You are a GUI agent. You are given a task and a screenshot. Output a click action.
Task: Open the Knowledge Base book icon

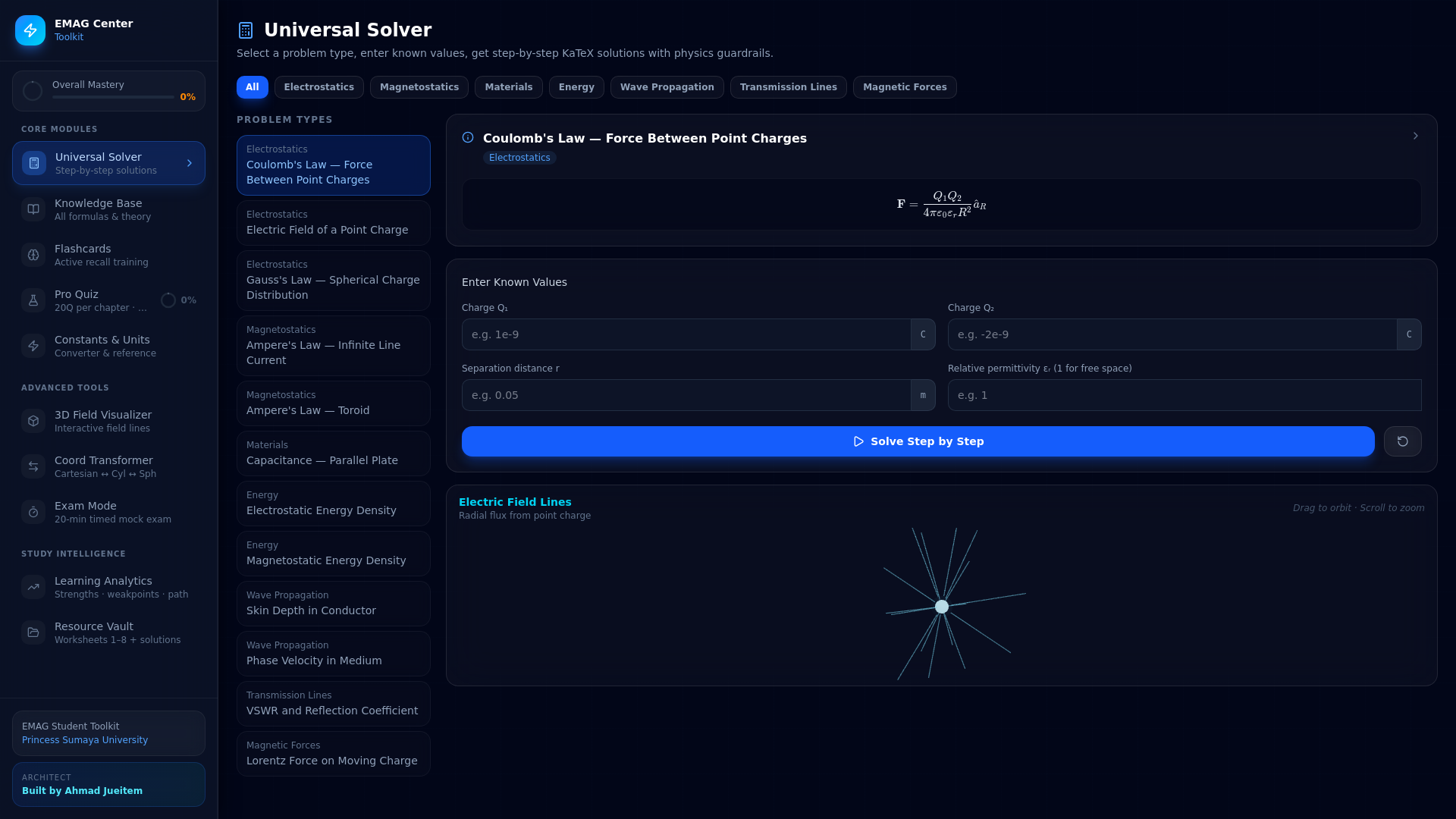(x=33, y=209)
